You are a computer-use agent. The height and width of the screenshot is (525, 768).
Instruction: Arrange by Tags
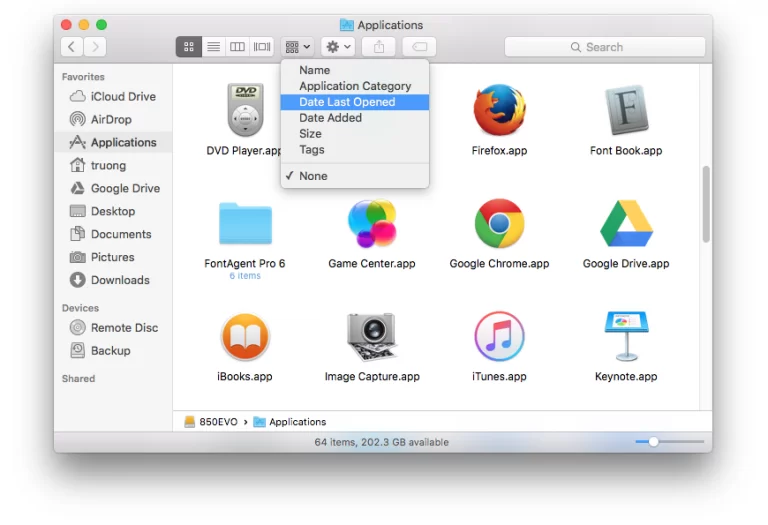pyautogui.click(x=355, y=150)
